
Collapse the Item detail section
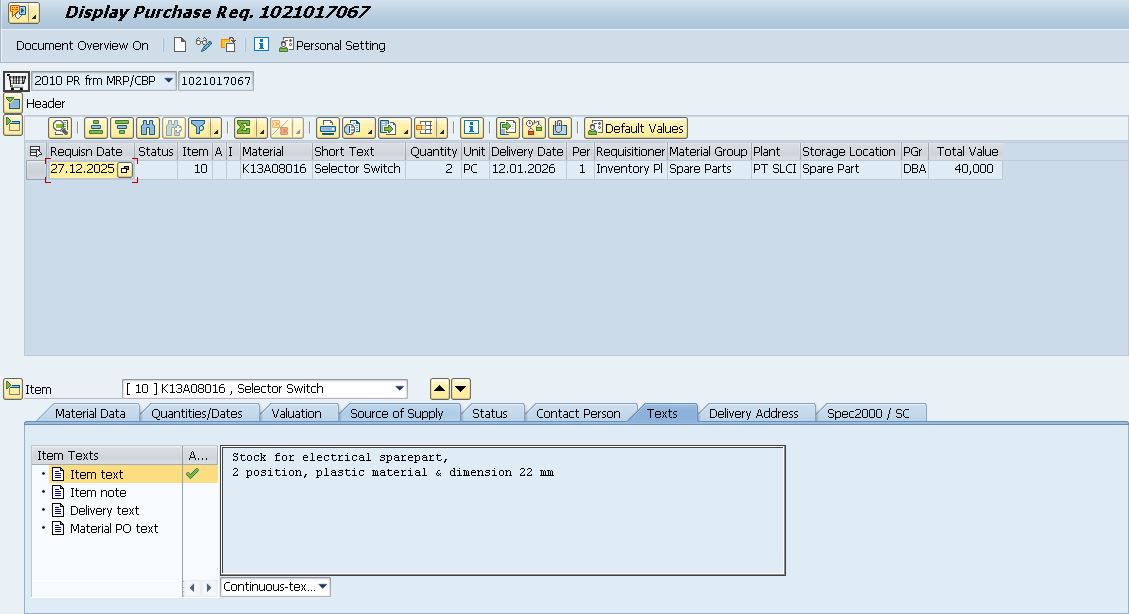13,389
